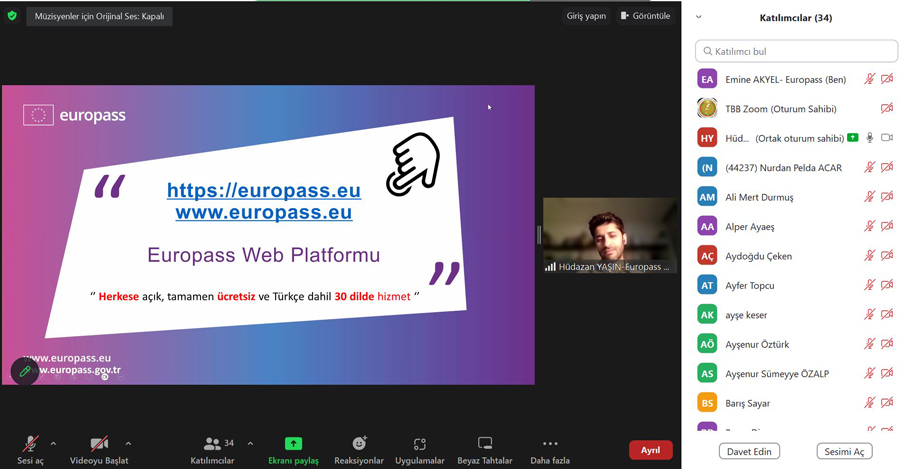
Task: Select participant Ayfer Topcu
Action: tap(796, 285)
